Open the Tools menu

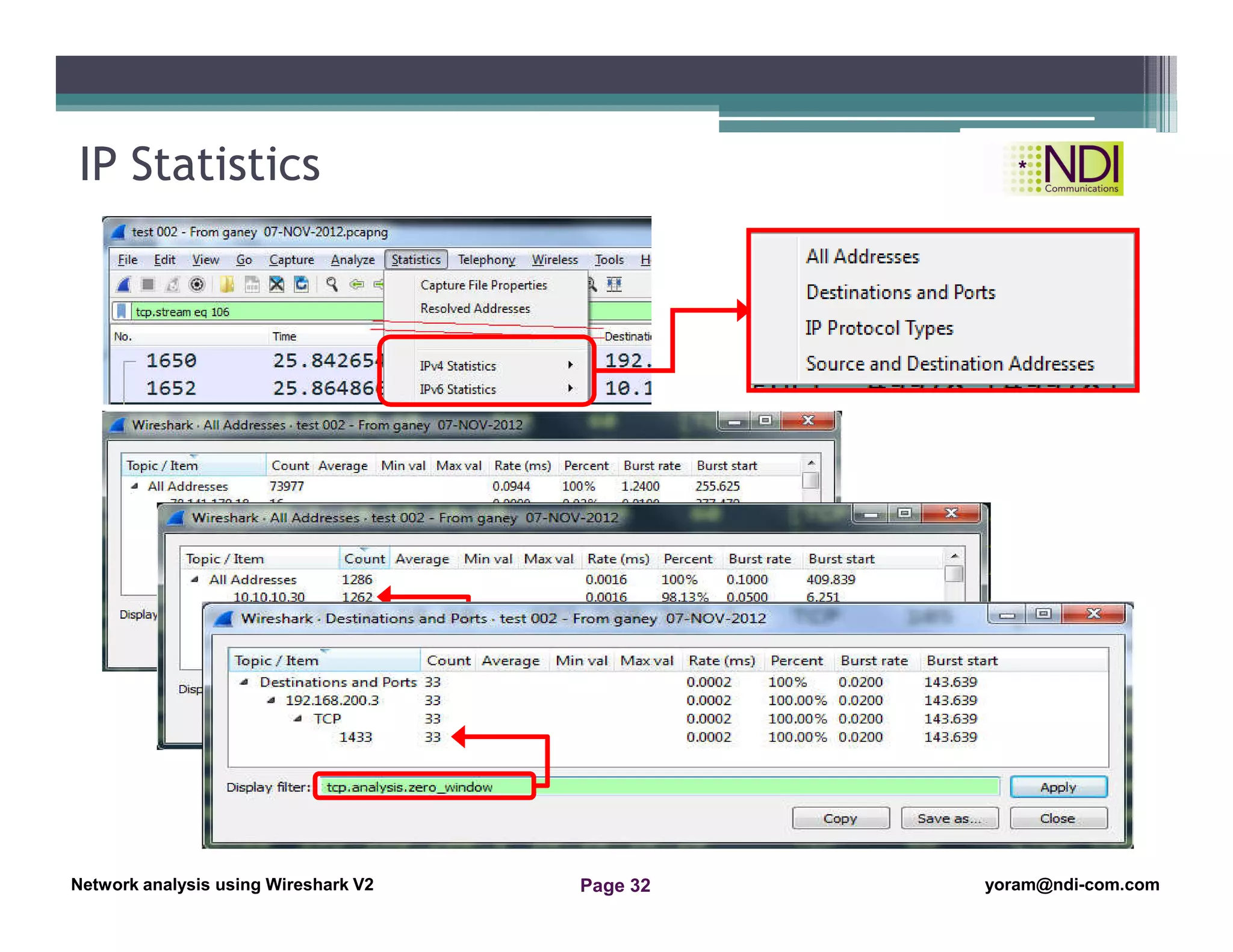point(609,259)
